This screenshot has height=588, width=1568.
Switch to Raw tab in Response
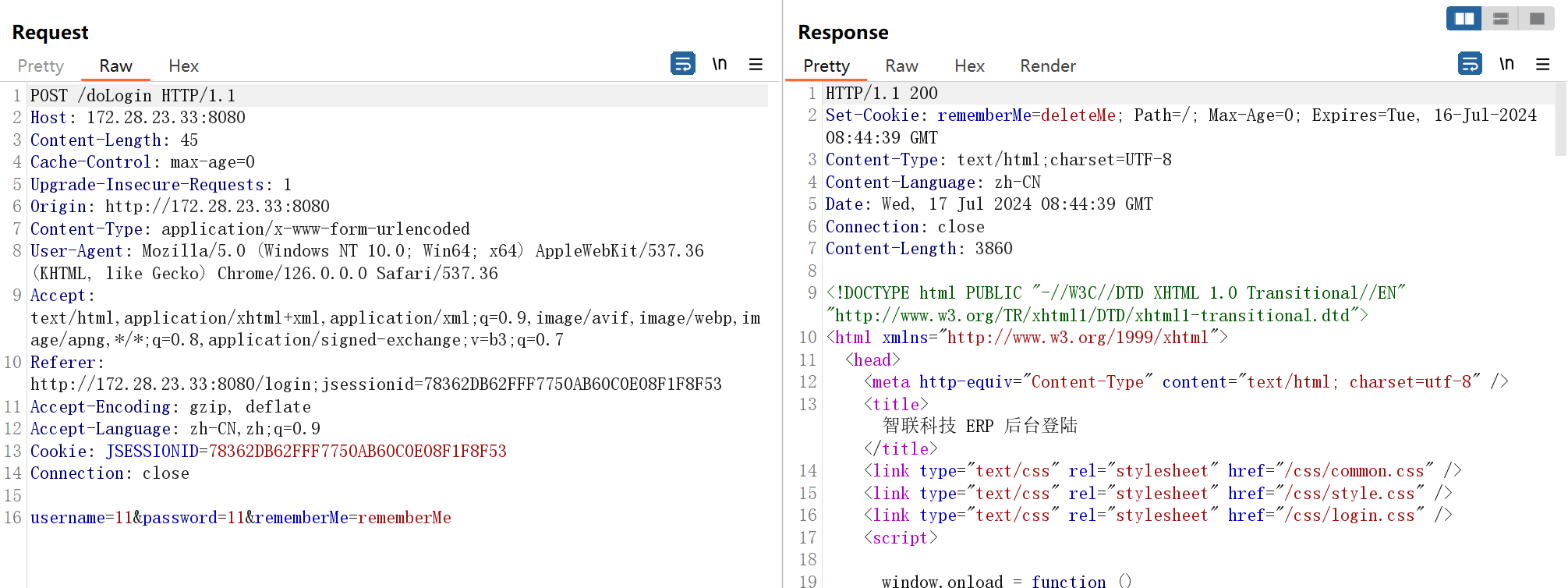pyautogui.click(x=901, y=66)
